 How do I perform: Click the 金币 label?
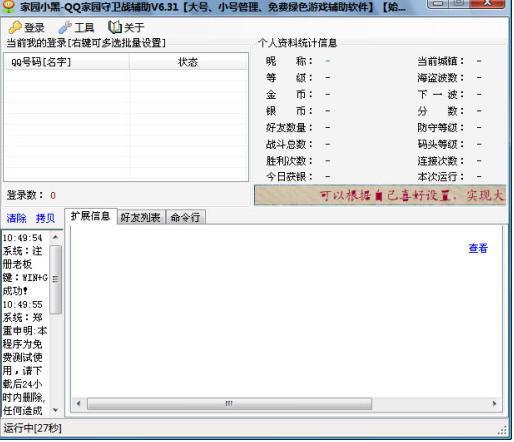click(289, 94)
